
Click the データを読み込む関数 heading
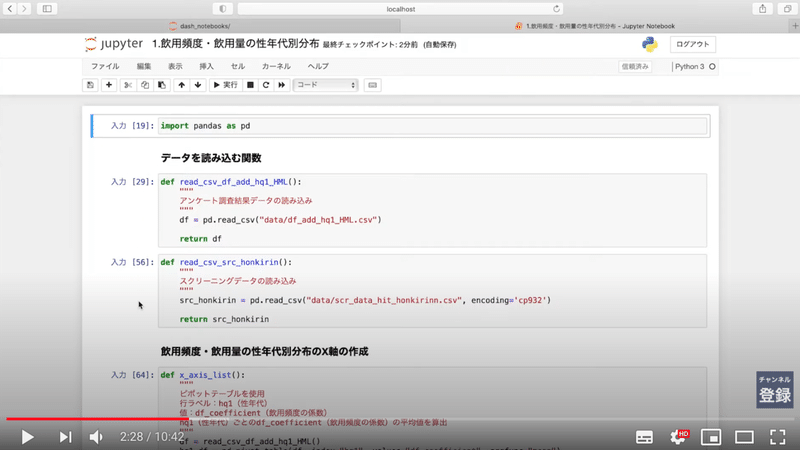tap(211, 158)
